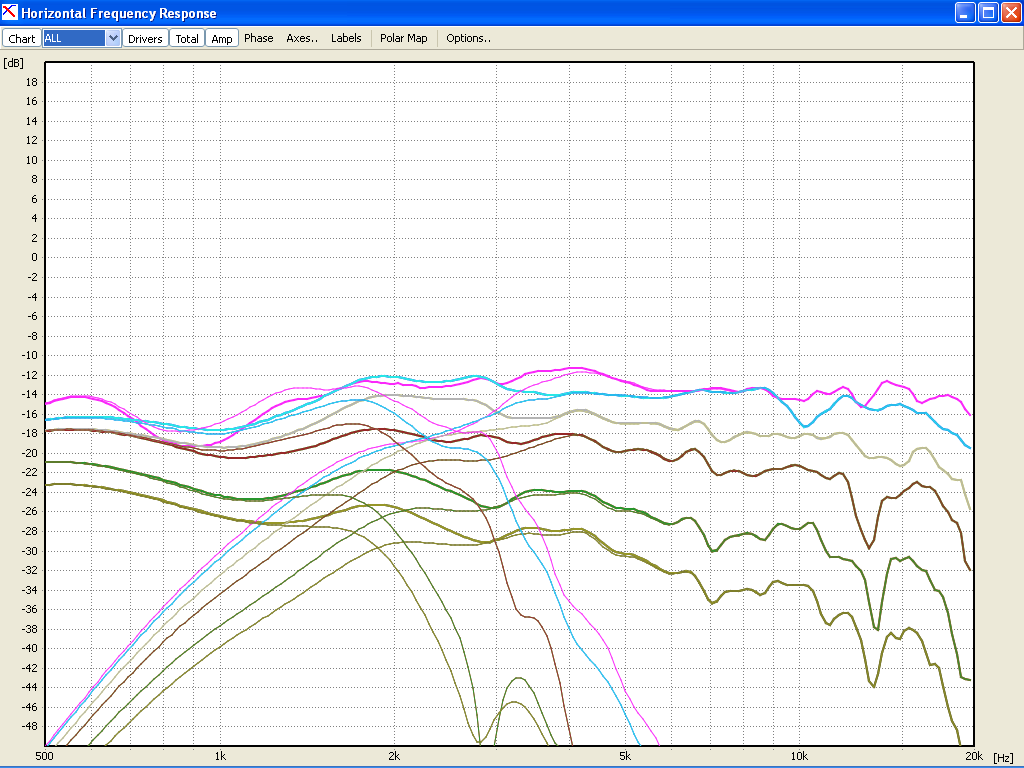The height and width of the screenshot is (768, 1024).
Task: Click the -48 dB axis value
Action: pyautogui.click(x=29, y=726)
